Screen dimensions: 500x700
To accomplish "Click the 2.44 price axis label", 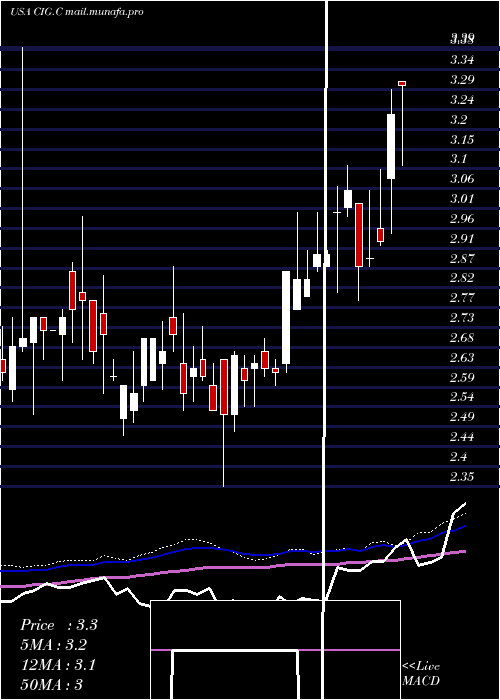I will point(462,437).
